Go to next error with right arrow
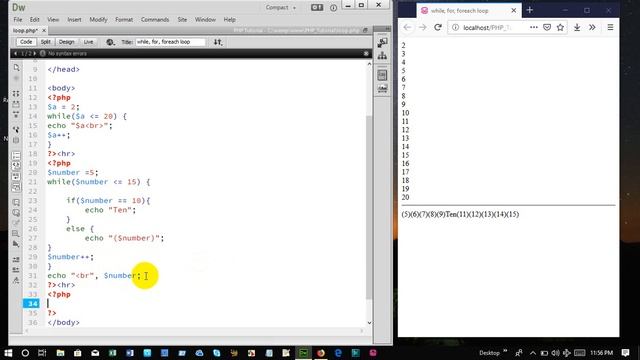Screen dimensions: 640x360 [35, 53]
